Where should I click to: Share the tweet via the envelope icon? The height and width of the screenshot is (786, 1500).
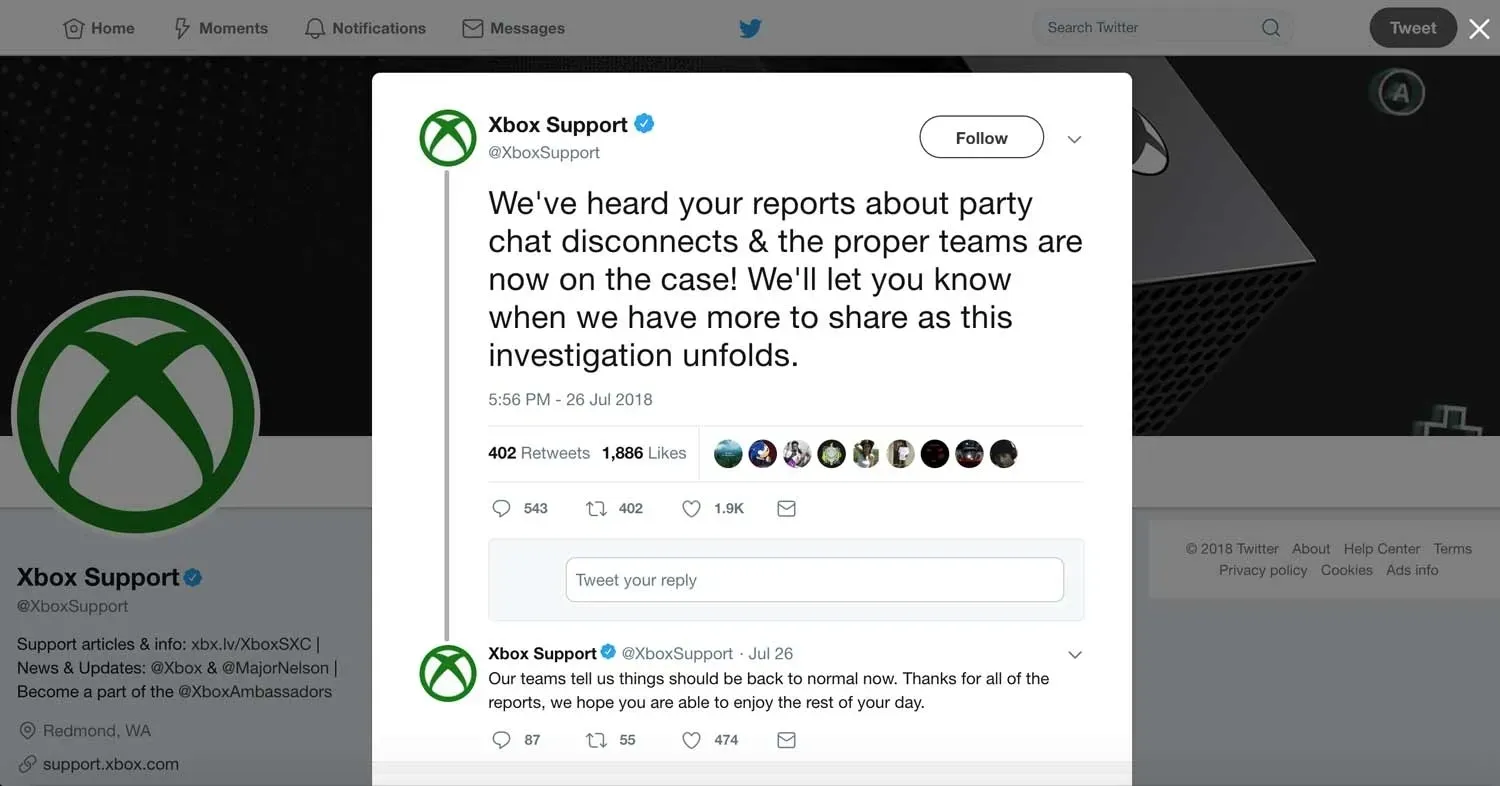coord(786,508)
